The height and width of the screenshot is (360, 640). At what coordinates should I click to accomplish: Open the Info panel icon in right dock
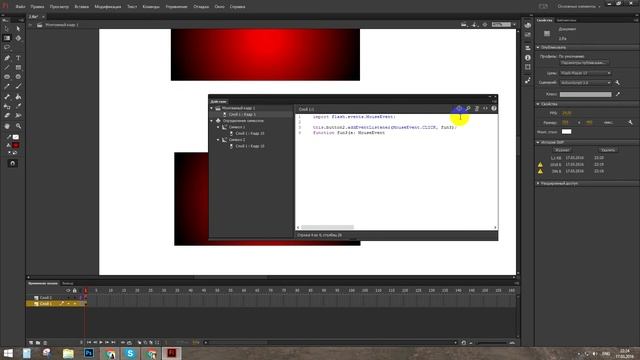coord(528,58)
